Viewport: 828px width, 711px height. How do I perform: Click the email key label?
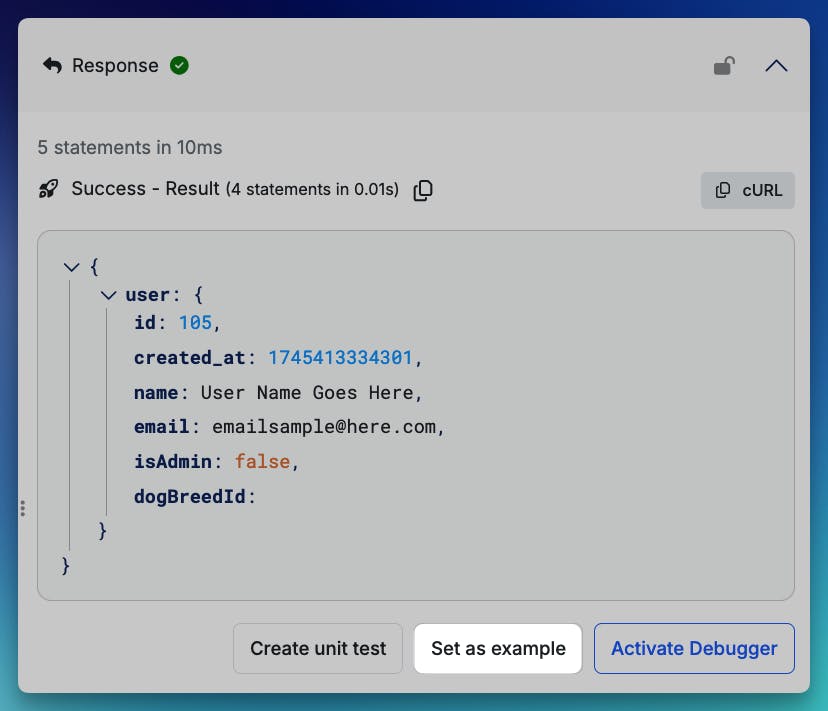[162, 427]
